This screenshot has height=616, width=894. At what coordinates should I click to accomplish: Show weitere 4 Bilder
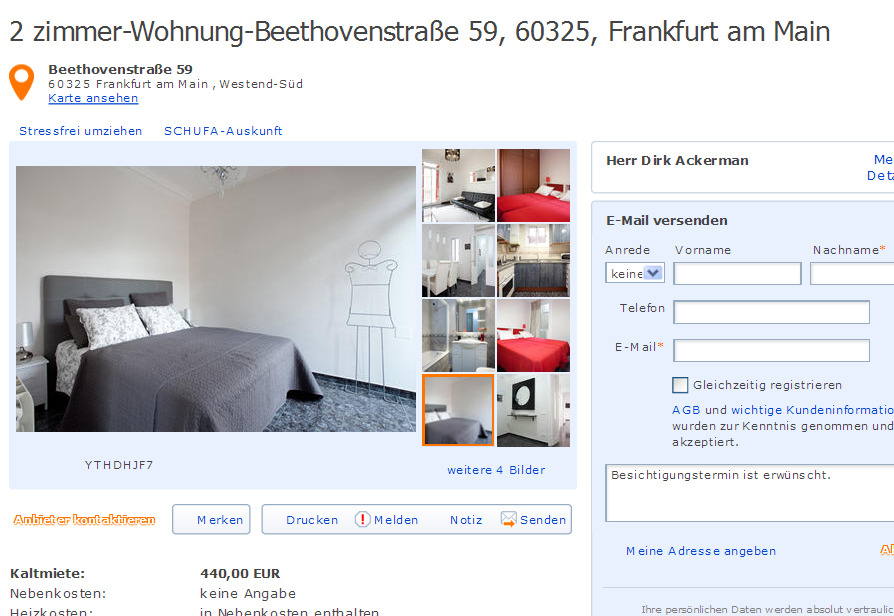click(496, 470)
